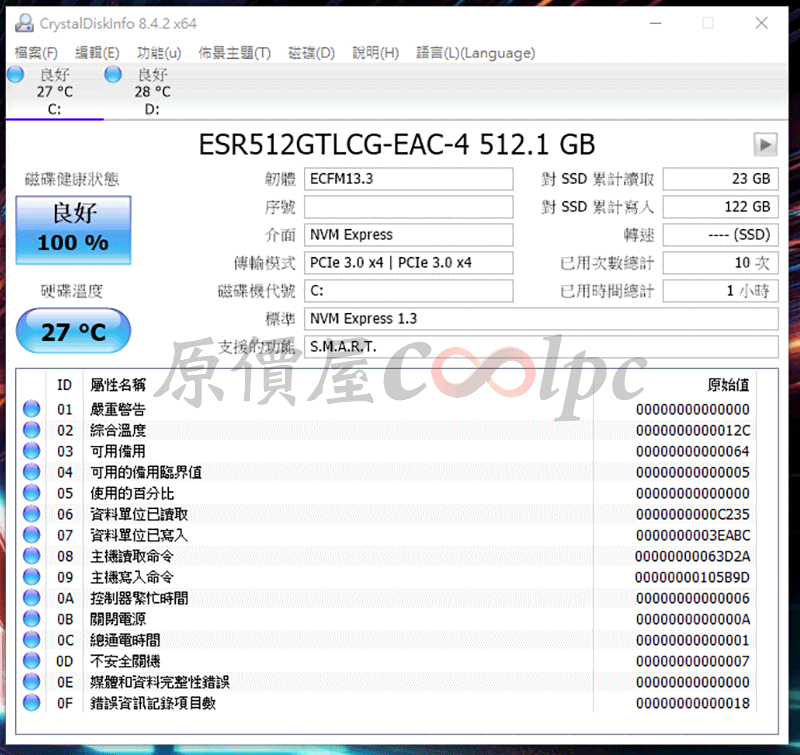Screen dimensions: 800x755
Task: Click the next disk arrow button
Action: coord(765,144)
